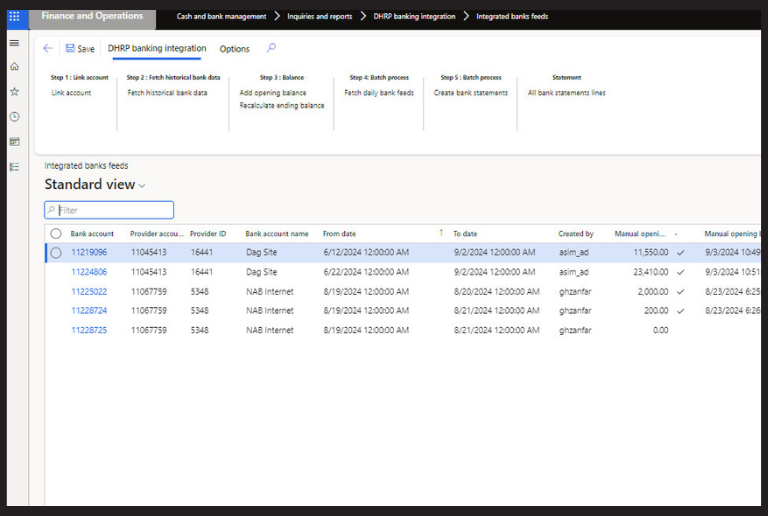Save the record
The height and width of the screenshot is (516, 768).
coord(80,48)
